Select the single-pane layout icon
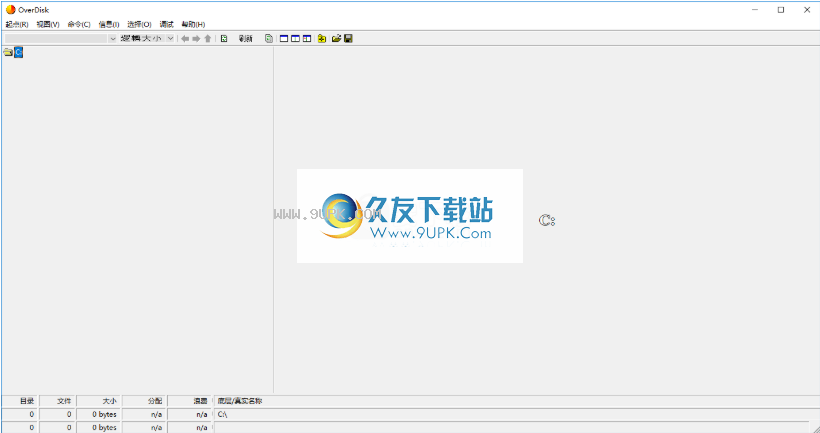The width and height of the screenshot is (820, 433). tap(284, 39)
